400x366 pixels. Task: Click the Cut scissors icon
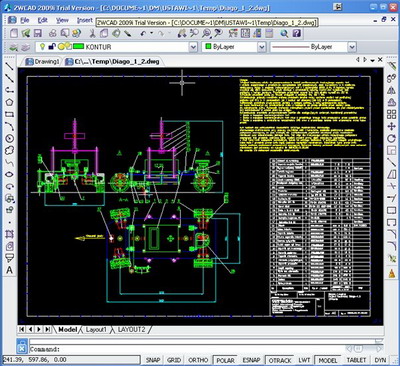[x=92, y=33]
